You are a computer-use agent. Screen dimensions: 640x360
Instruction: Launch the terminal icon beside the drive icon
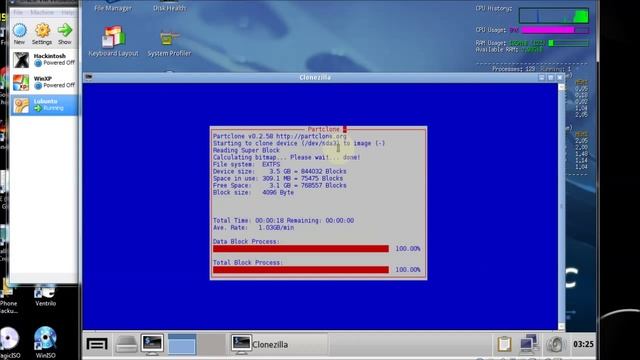152,344
